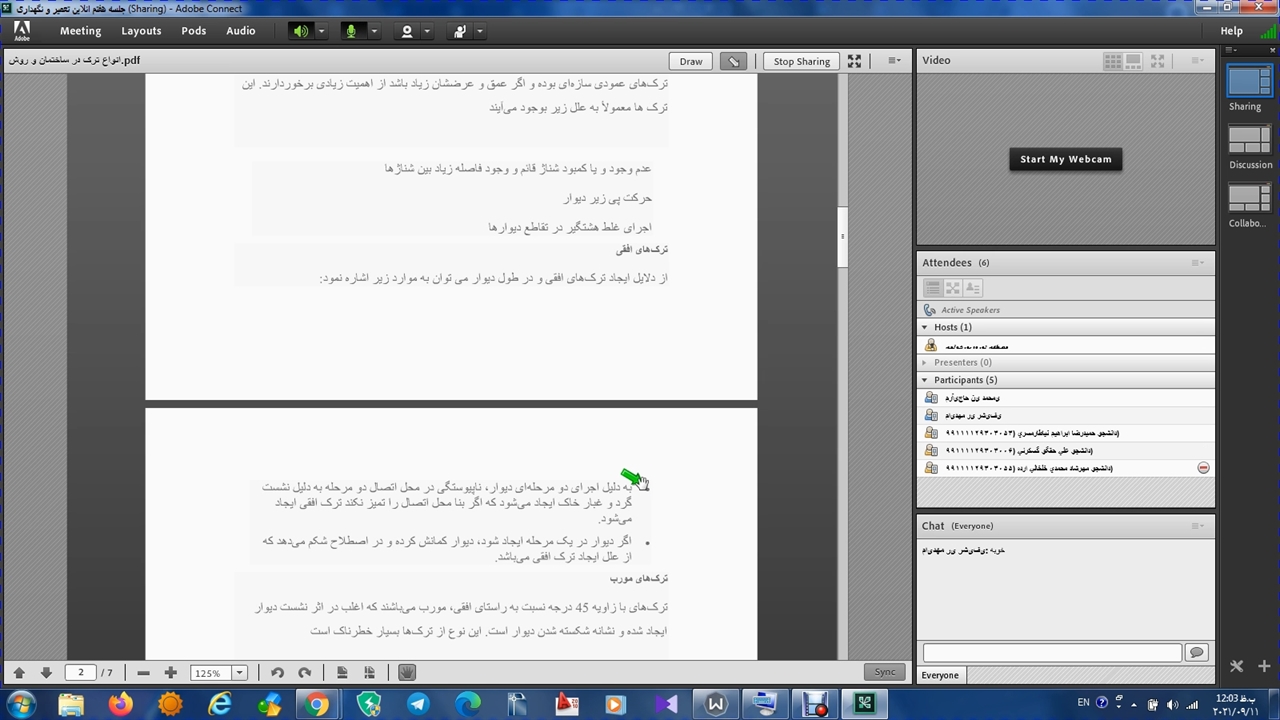Select the hand pan tool
Image resolution: width=1280 pixels, height=720 pixels.
[406, 673]
